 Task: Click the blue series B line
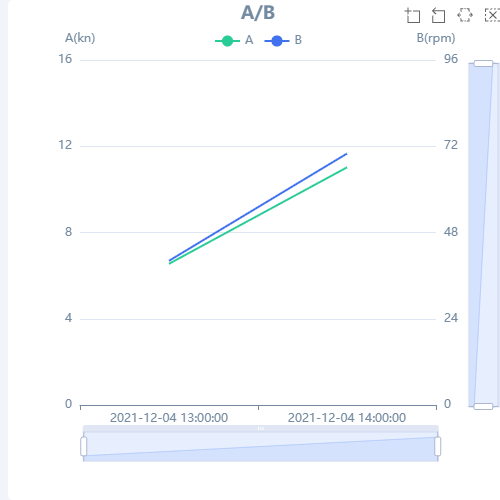258,207
